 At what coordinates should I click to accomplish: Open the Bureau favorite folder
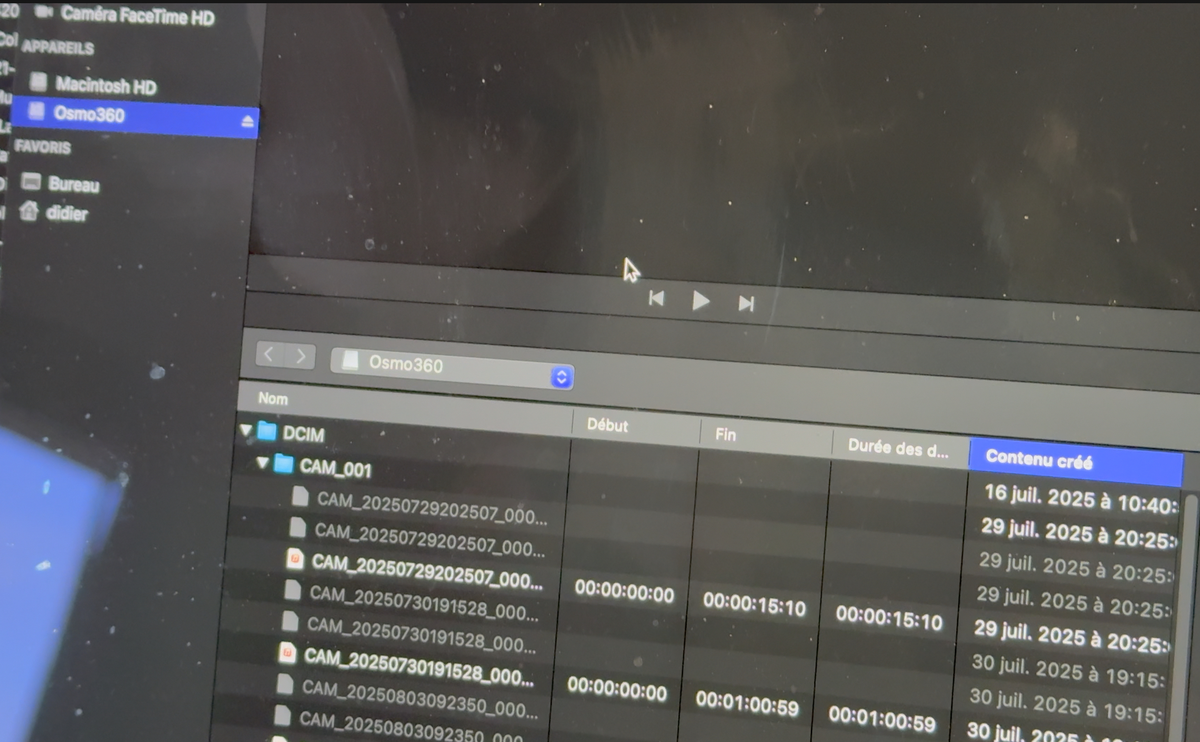tap(73, 184)
